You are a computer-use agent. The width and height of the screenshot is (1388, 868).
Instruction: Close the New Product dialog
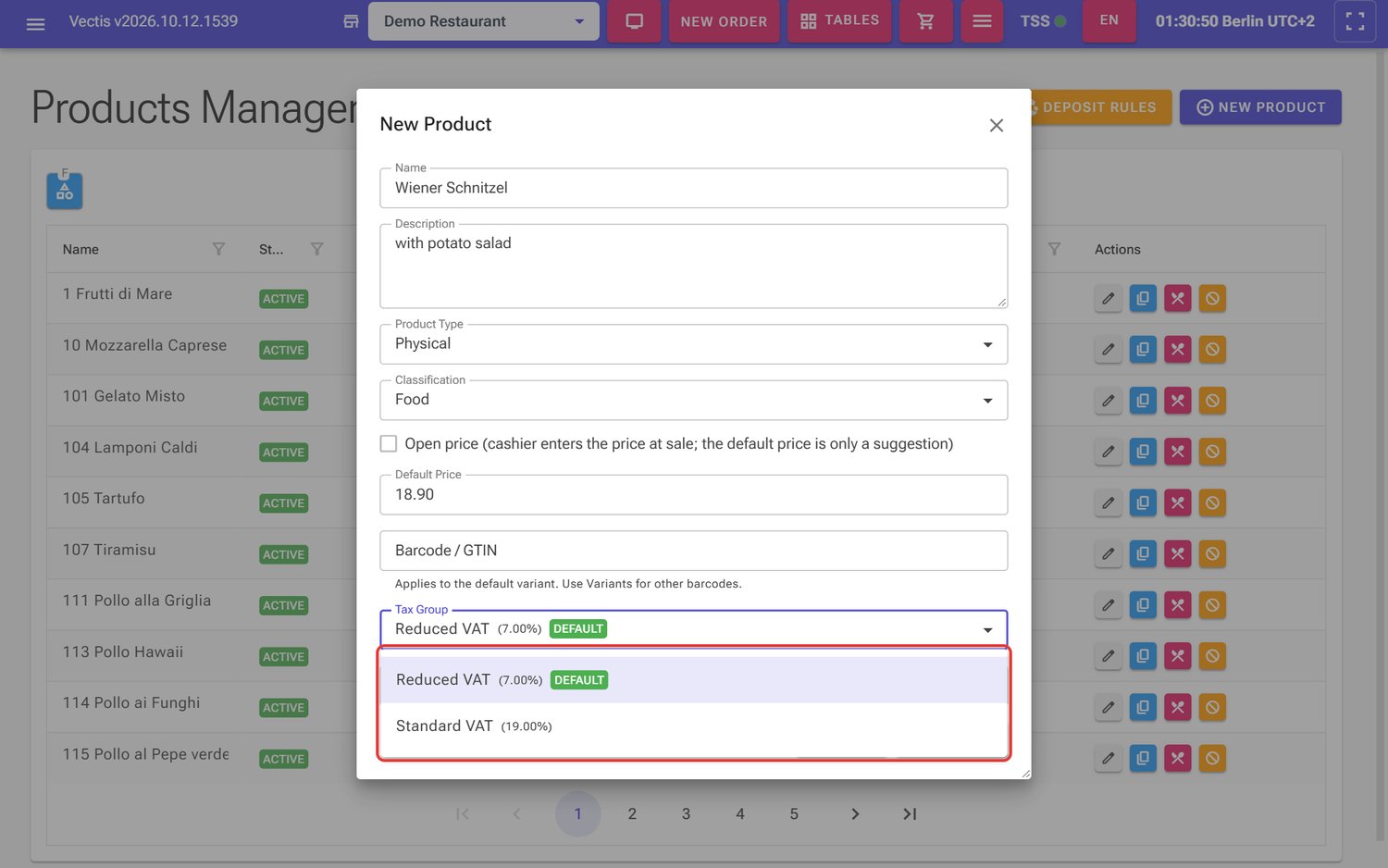(996, 125)
